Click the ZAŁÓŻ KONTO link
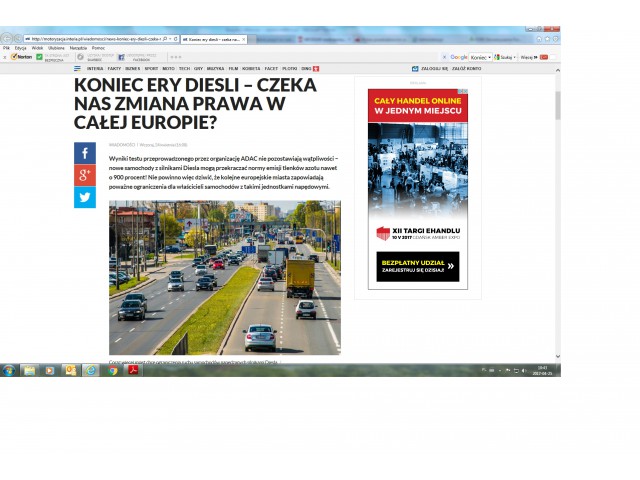 click(x=467, y=69)
